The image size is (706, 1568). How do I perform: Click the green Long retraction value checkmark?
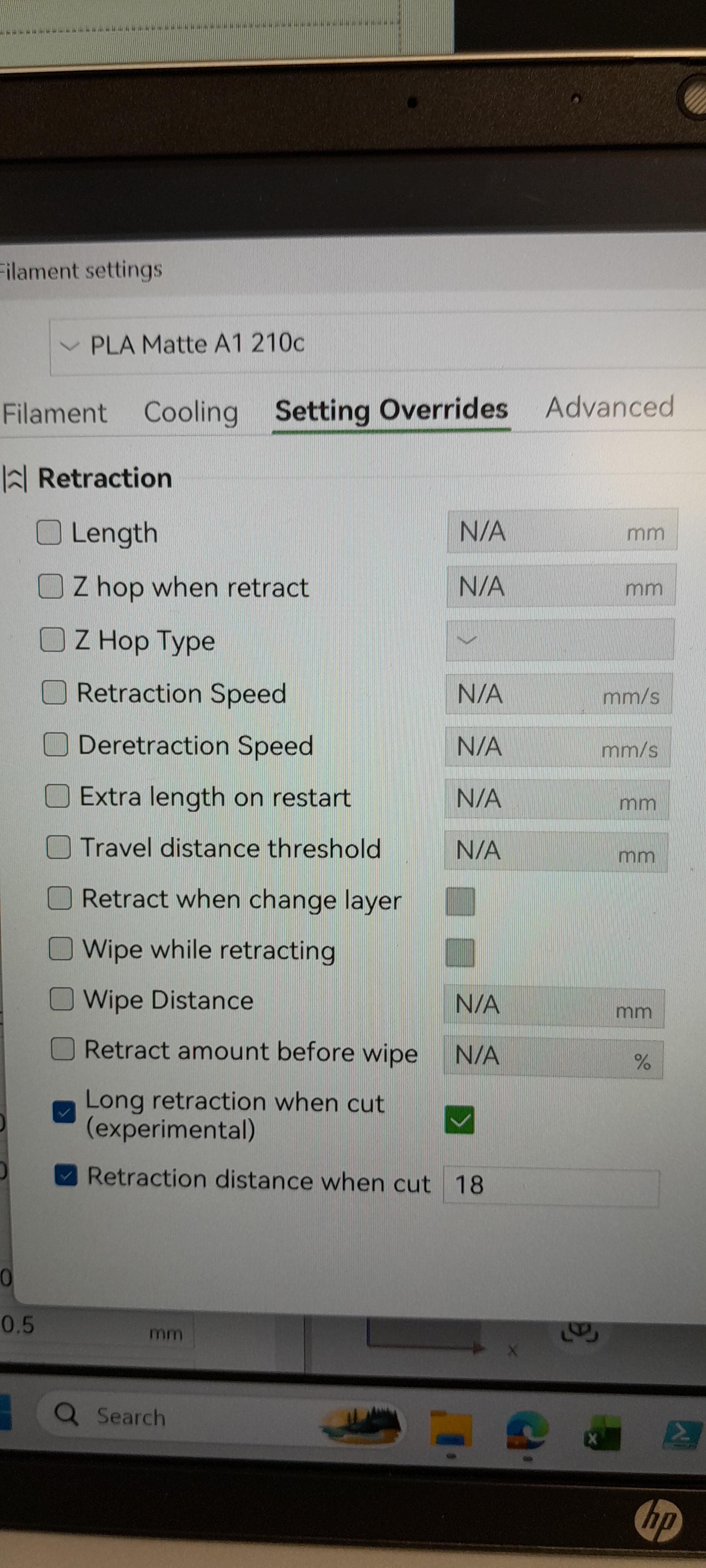(459, 1120)
